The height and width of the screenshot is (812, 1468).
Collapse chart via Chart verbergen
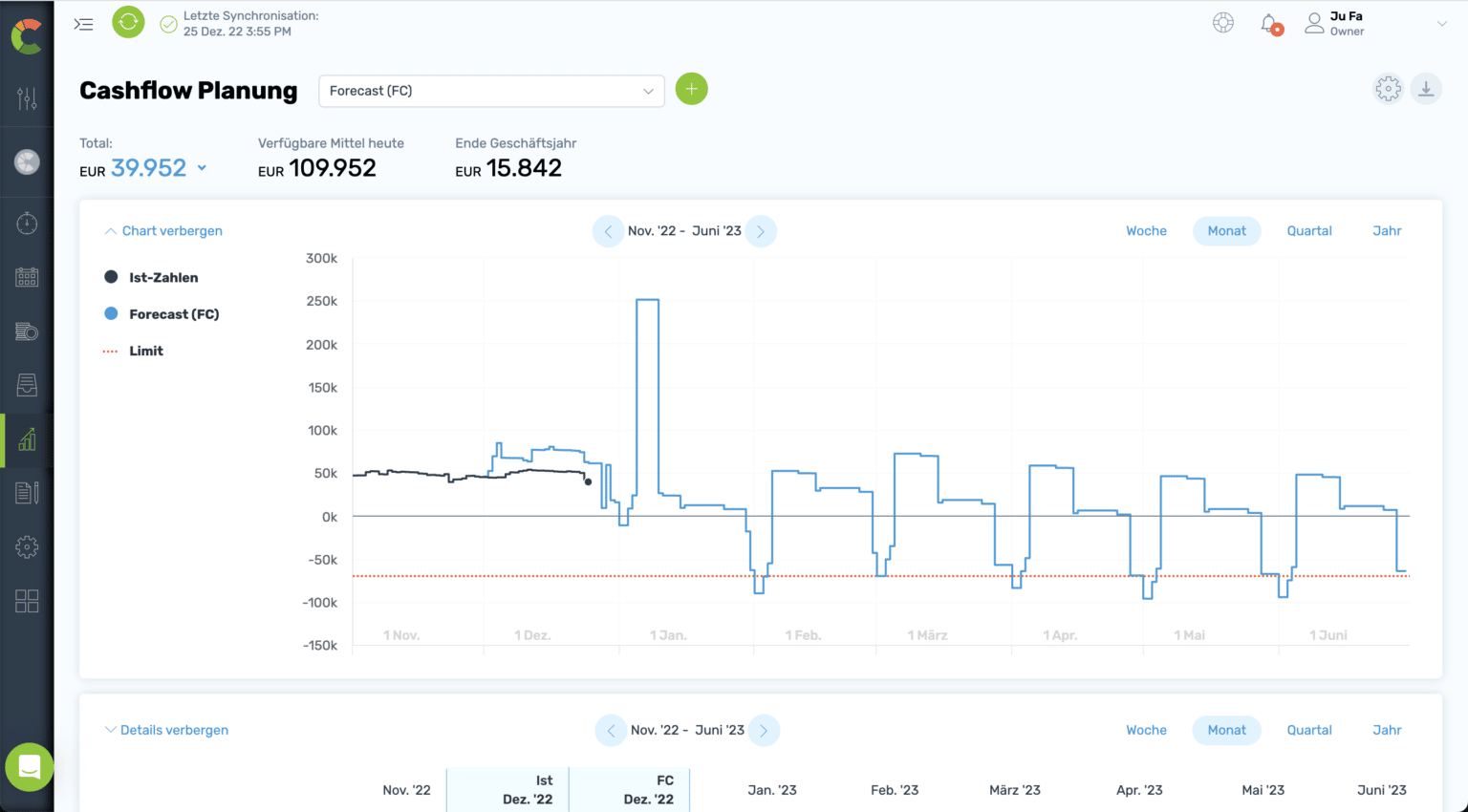click(163, 231)
